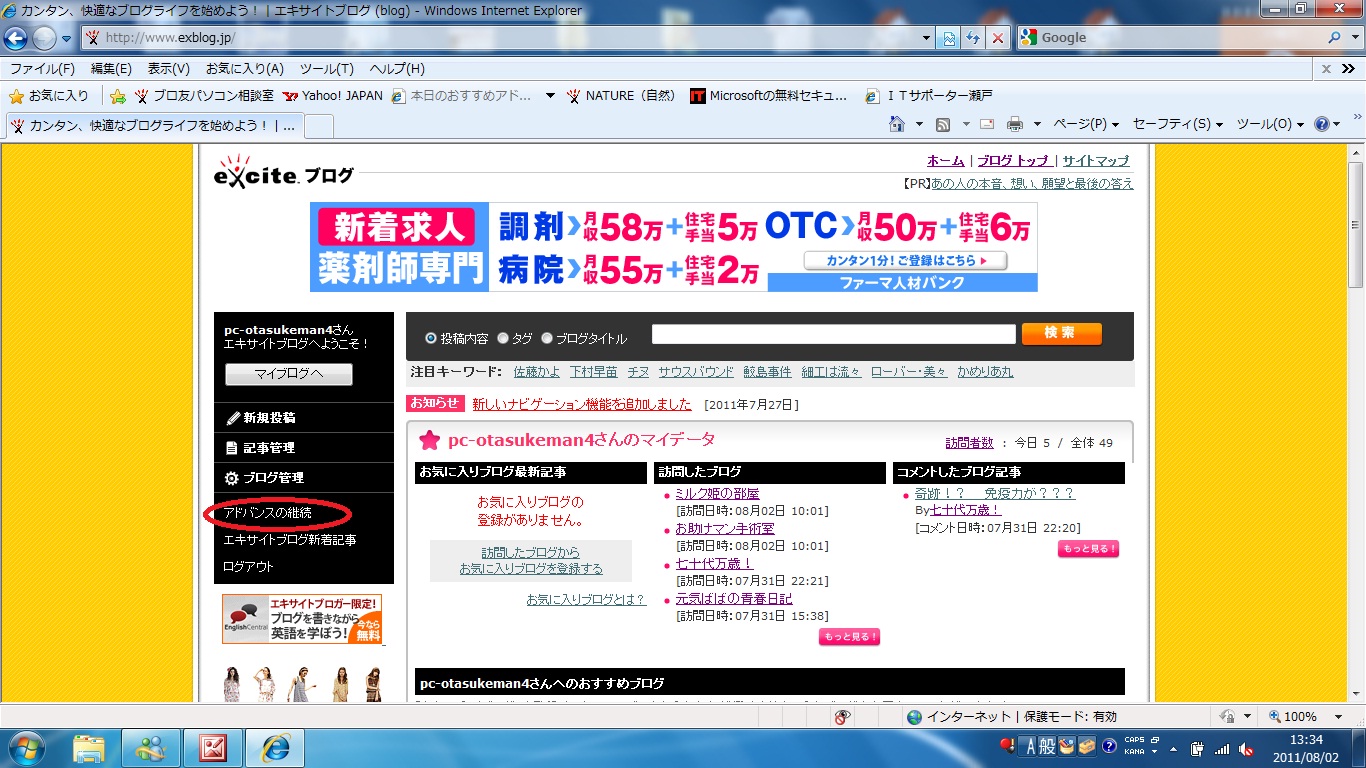Open the ページ(P) dropdown menu

coord(1086,124)
